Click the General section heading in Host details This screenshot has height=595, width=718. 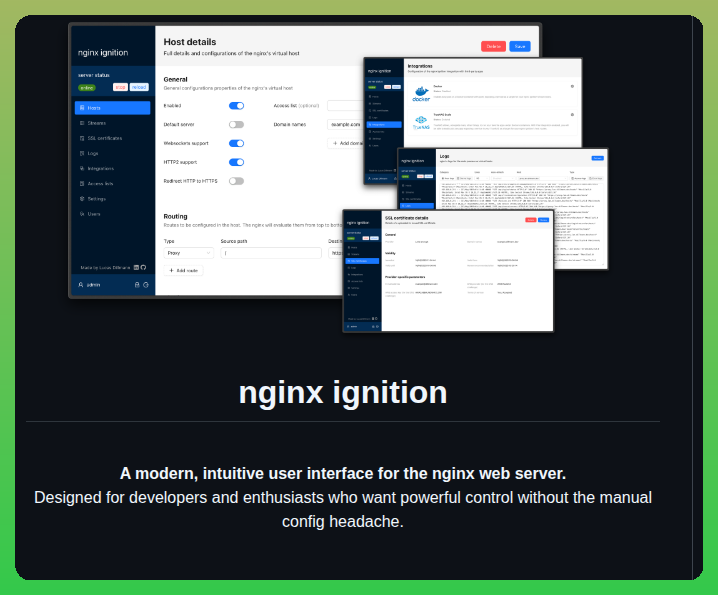coord(175,80)
